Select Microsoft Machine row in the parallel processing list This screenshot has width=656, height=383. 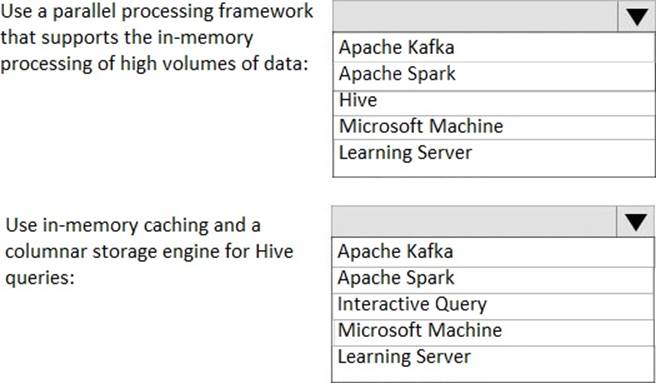click(494, 127)
